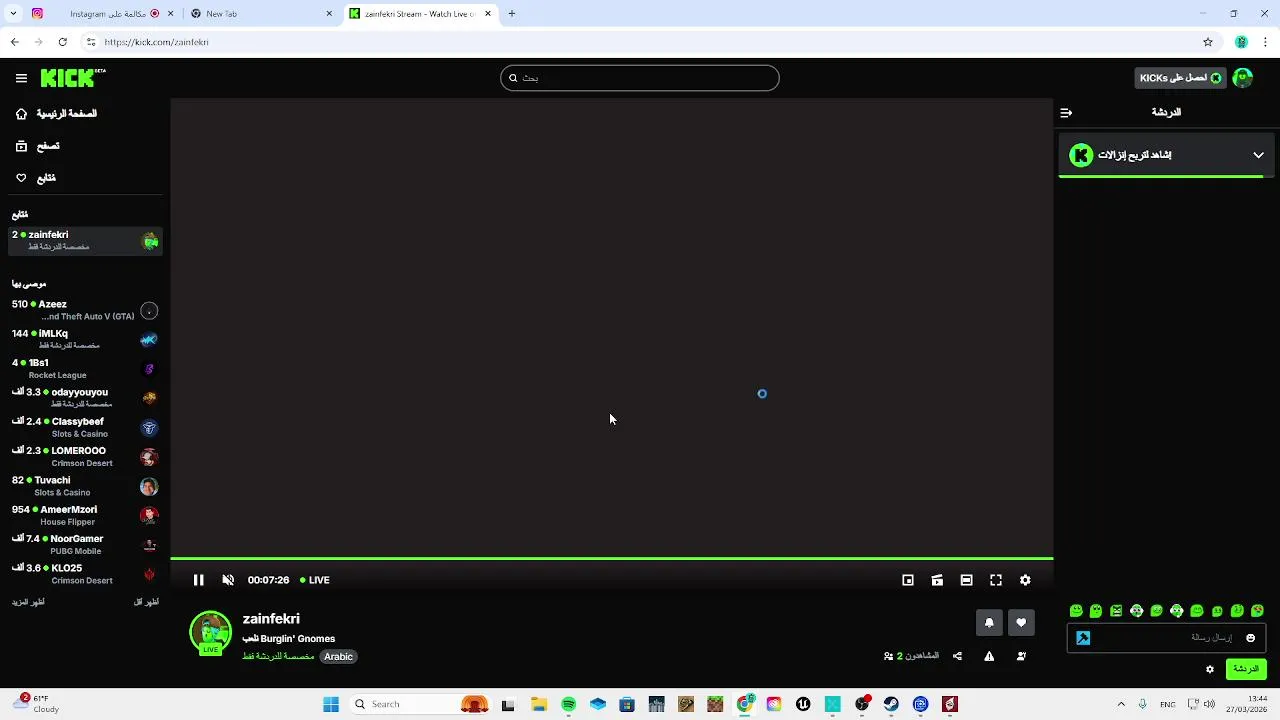Close the zainfekri Stream tab
1280x720 pixels.
[x=488, y=14]
